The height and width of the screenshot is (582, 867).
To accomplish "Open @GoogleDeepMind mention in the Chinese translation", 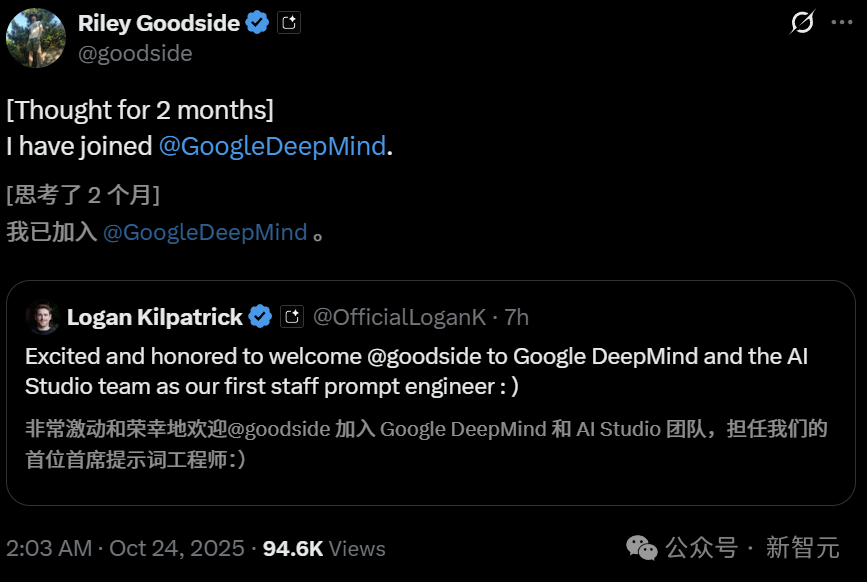I will (x=205, y=233).
